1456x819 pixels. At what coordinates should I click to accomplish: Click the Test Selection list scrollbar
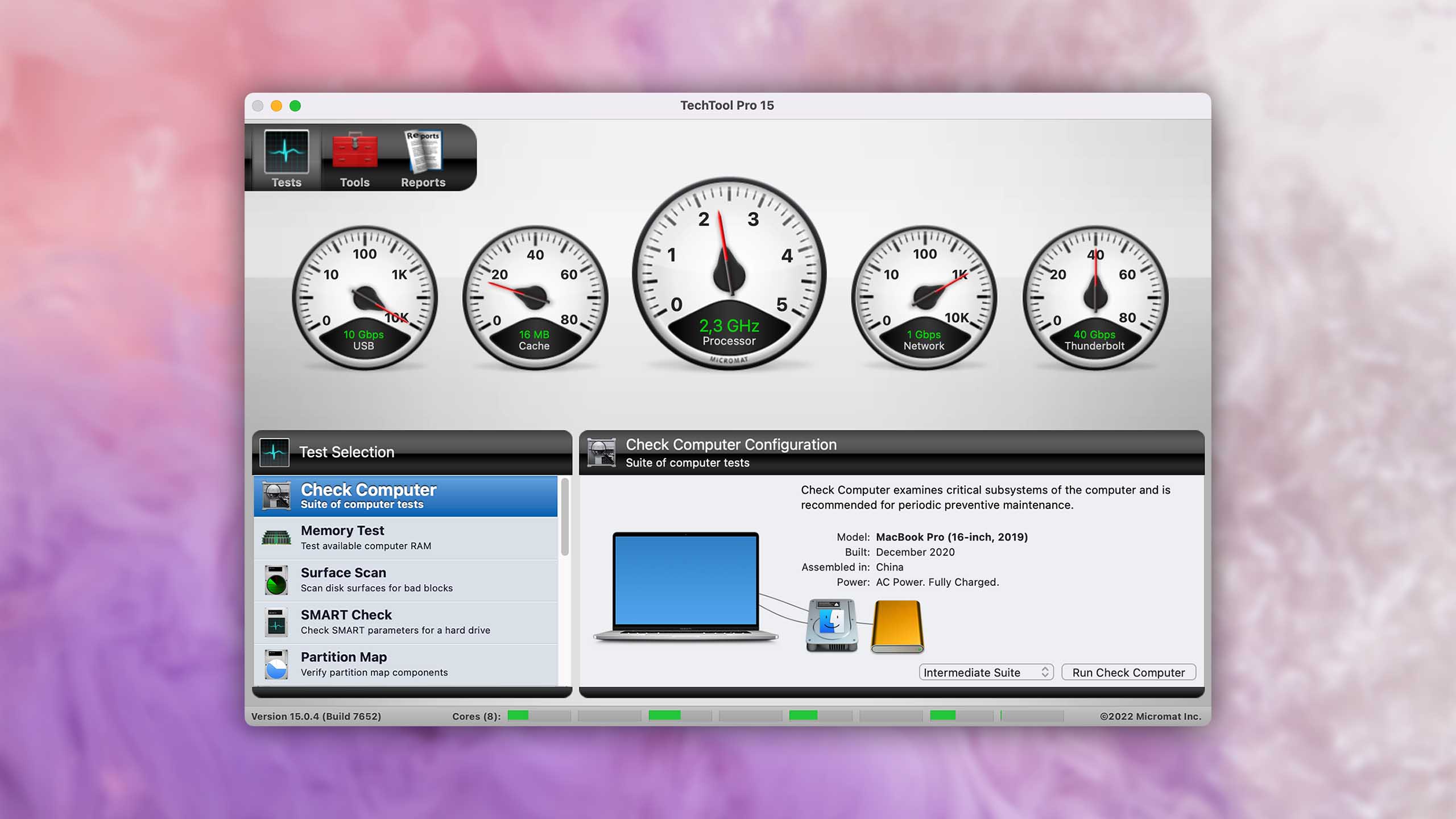tap(565, 516)
